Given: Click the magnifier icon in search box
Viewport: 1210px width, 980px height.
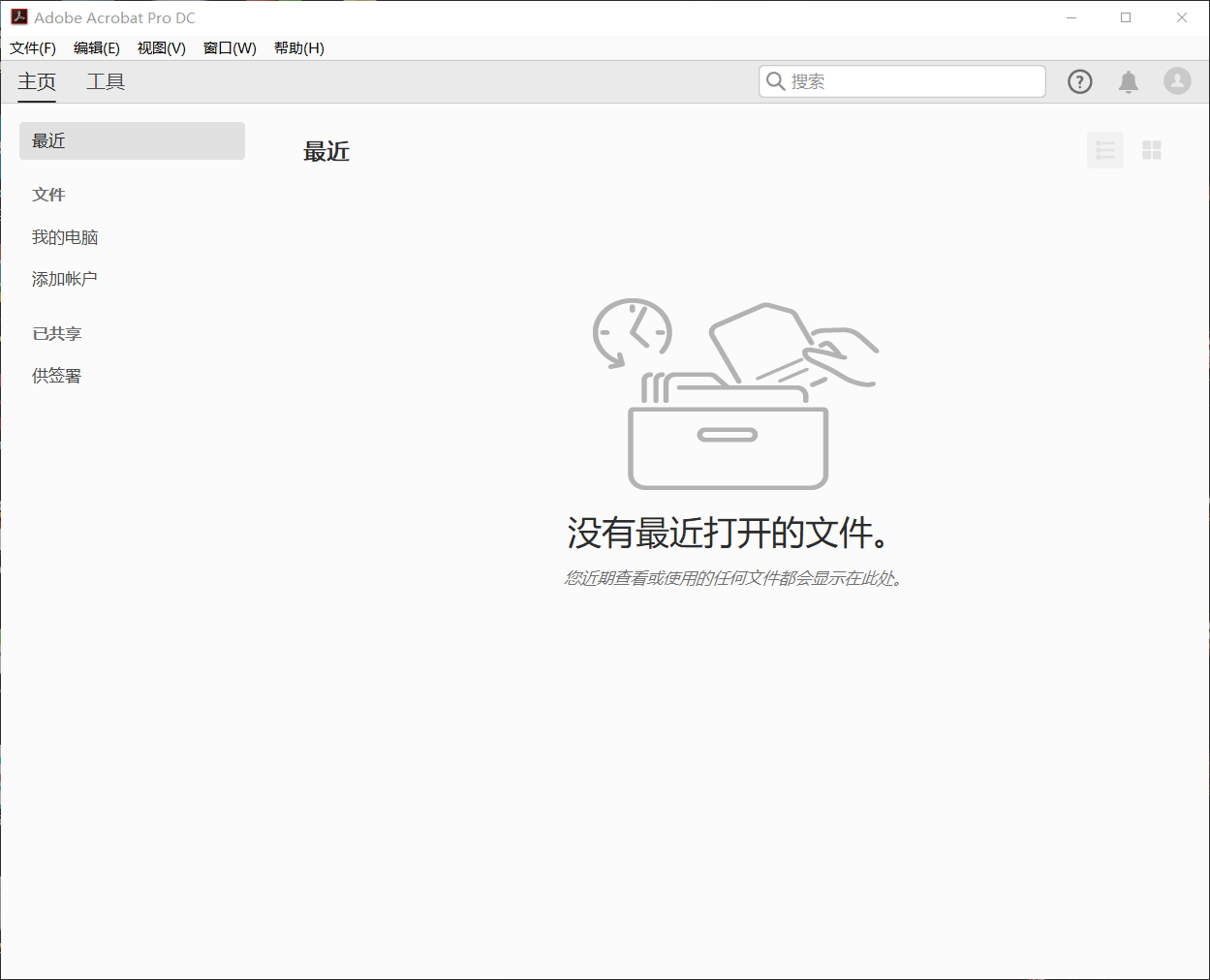Looking at the screenshot, I should click(775, 81).
